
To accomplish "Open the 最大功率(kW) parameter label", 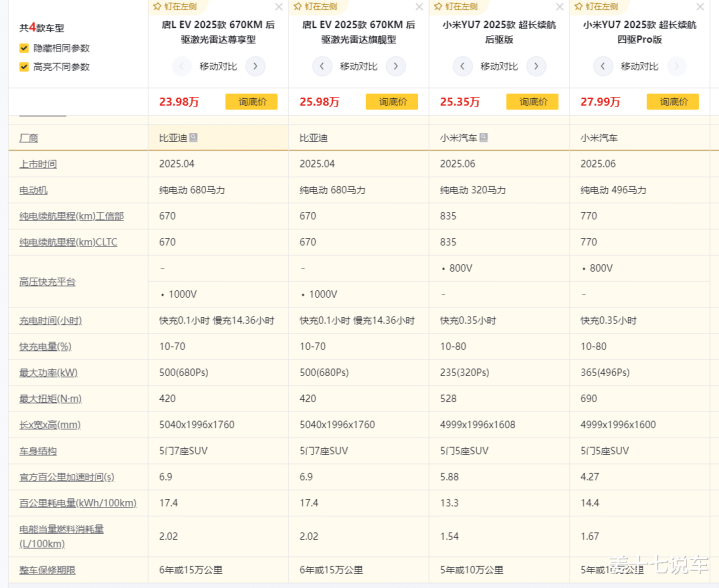I will click(x=48, y=373).
